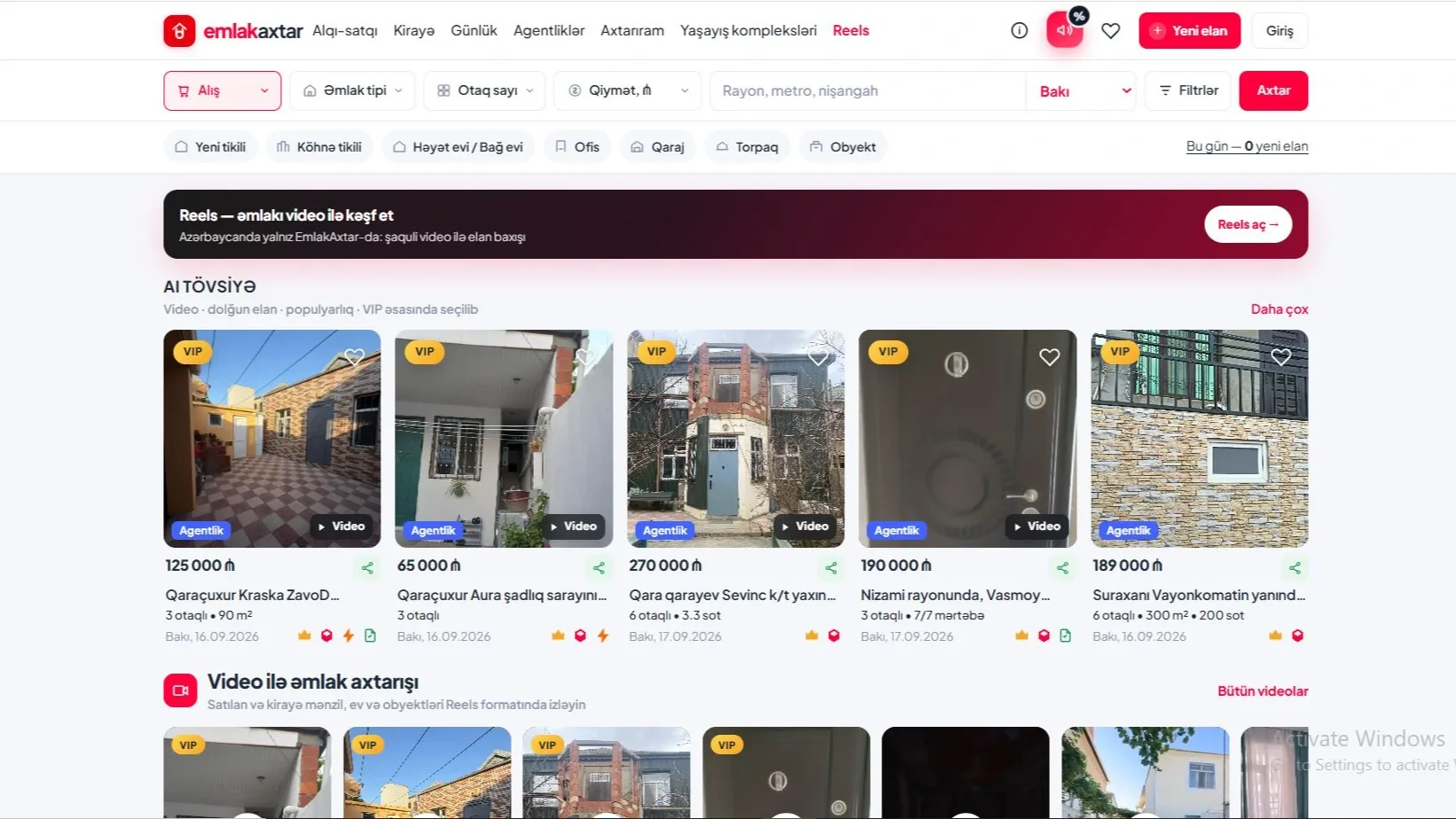Click the emlakaxtar logo

pos(233,31)
